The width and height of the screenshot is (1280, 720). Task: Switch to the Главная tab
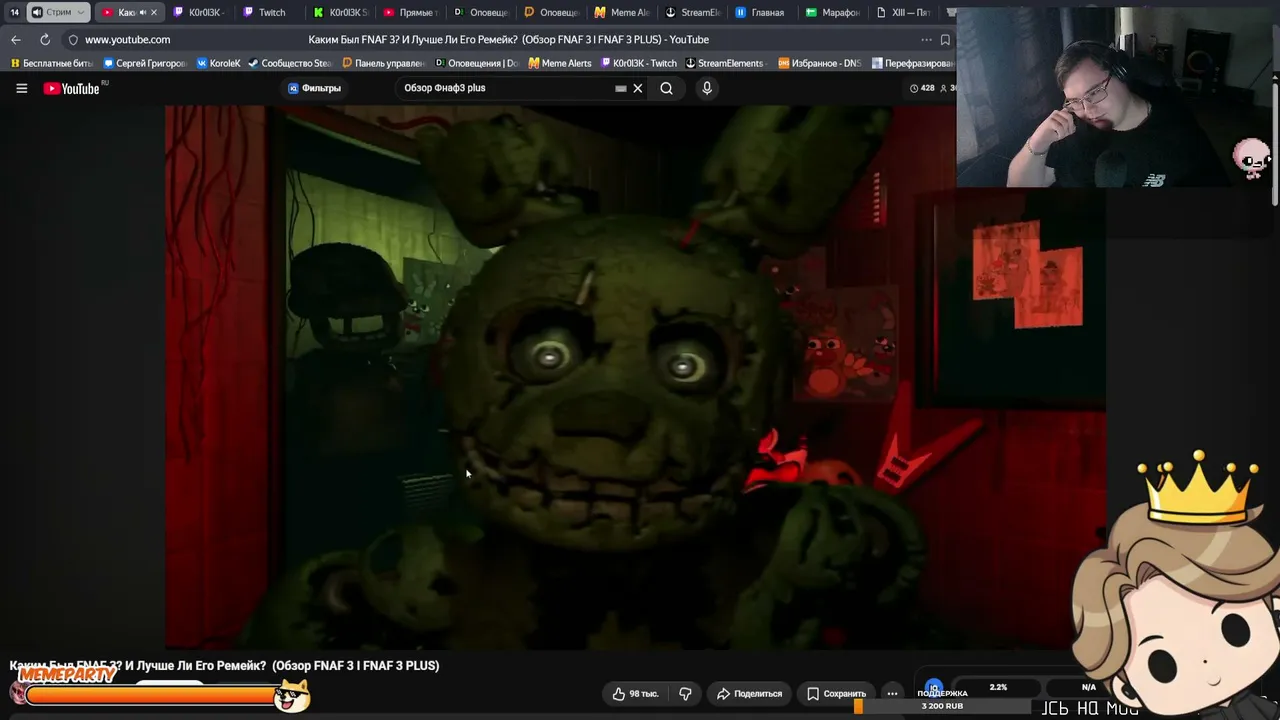762,12
